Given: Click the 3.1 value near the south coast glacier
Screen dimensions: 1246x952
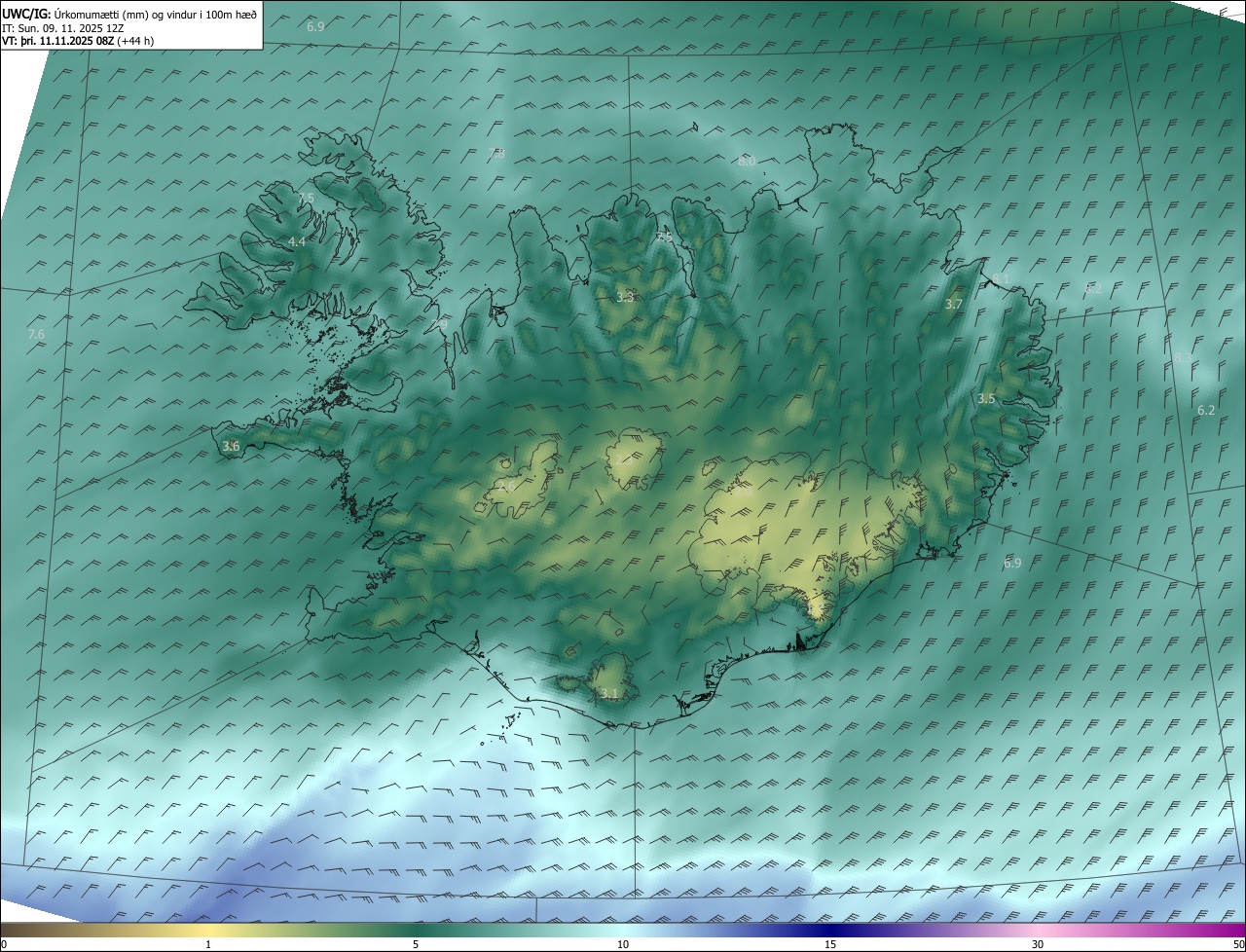Looking at the screenshot, I should pyautogui.click(x=609, y=693).
